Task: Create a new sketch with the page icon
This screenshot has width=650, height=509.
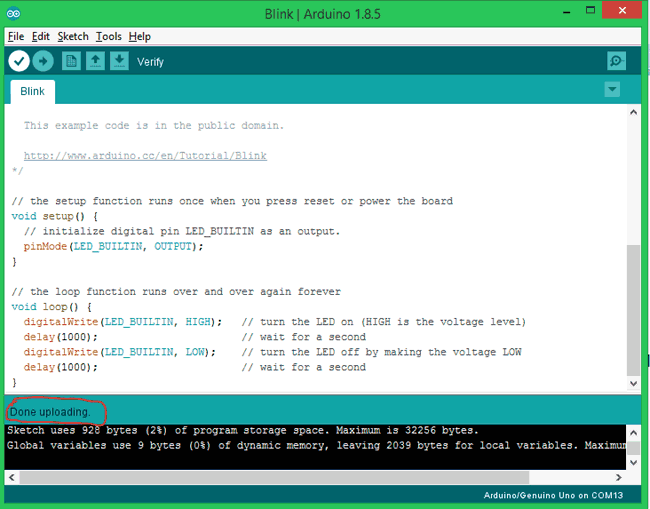Action: pyautogui.click(x=71, y=61)
